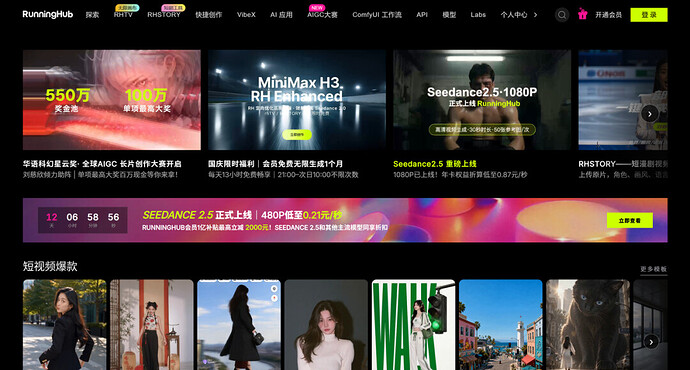Open the woman in black coat overlooking river
The height and width of the screenshot is (370, 690).
[x=239, y=325]
